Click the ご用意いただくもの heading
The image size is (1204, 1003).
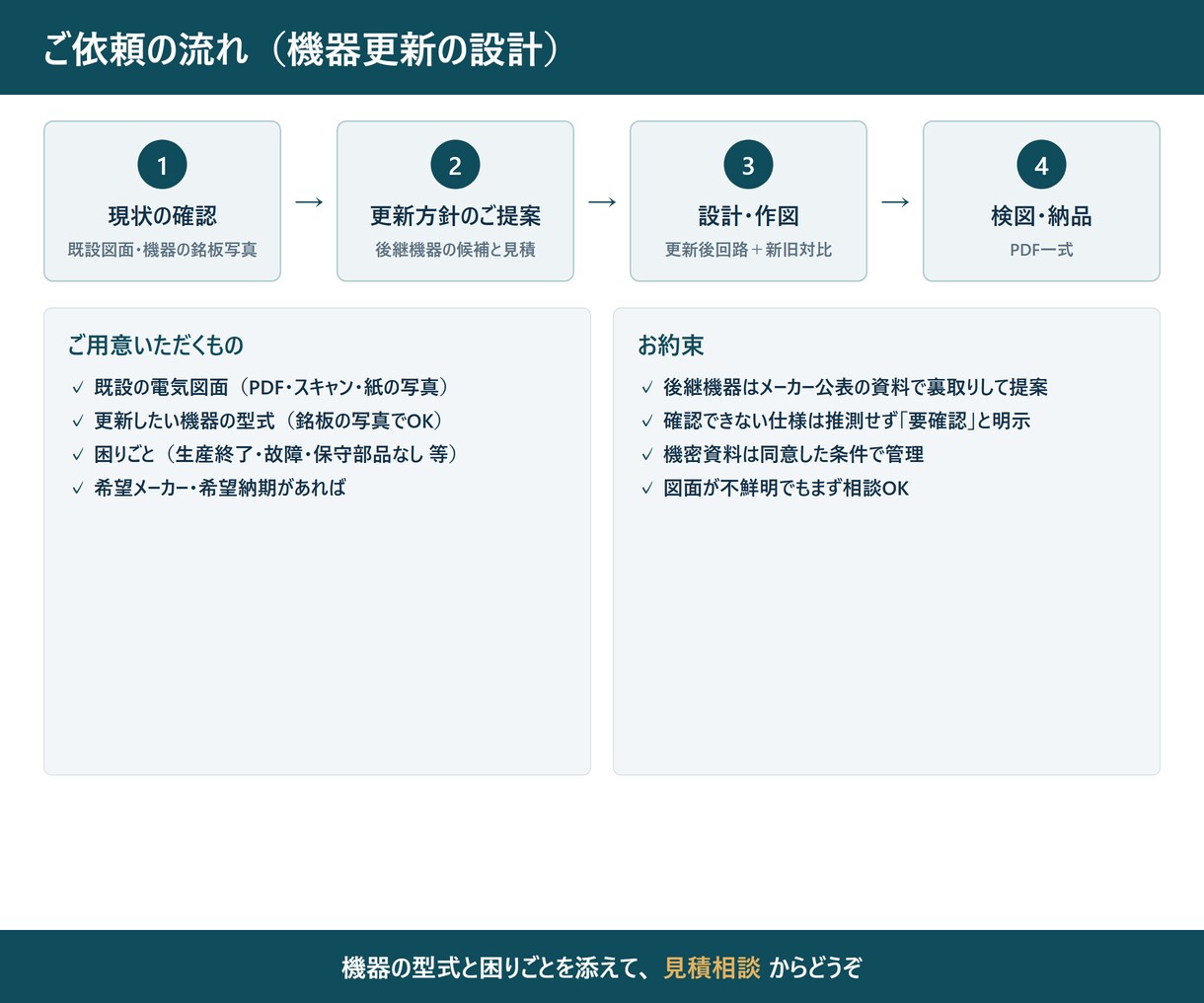coord(155,346)
